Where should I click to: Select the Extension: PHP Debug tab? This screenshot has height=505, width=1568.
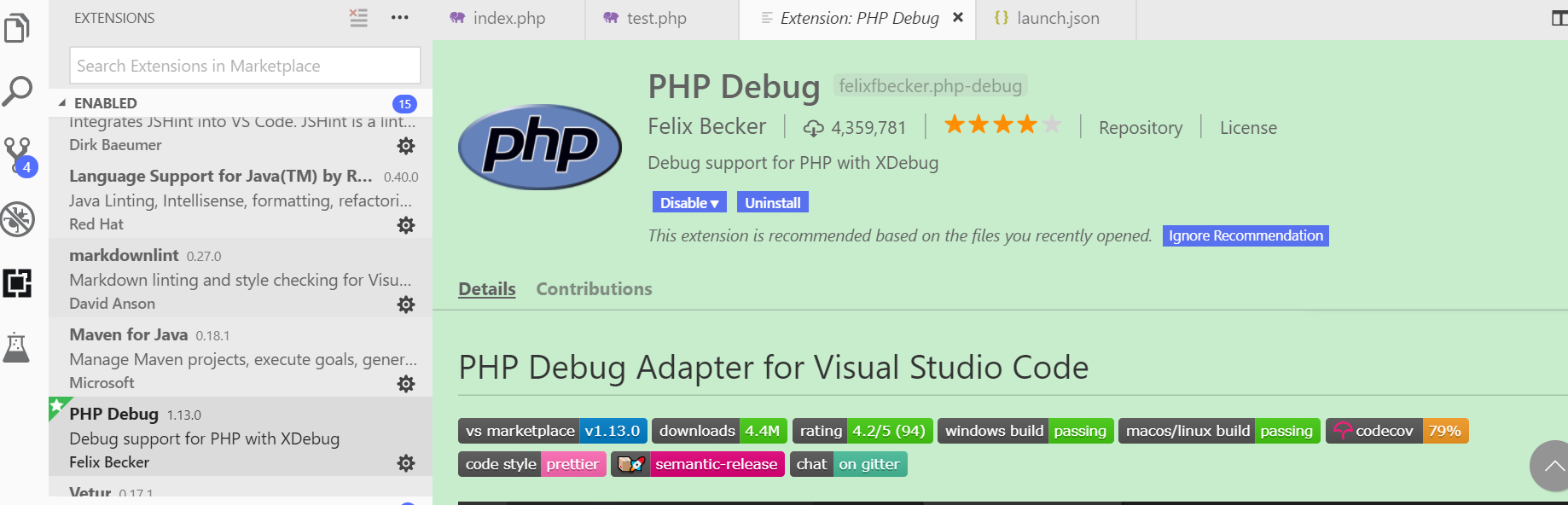tap(859, 18)
